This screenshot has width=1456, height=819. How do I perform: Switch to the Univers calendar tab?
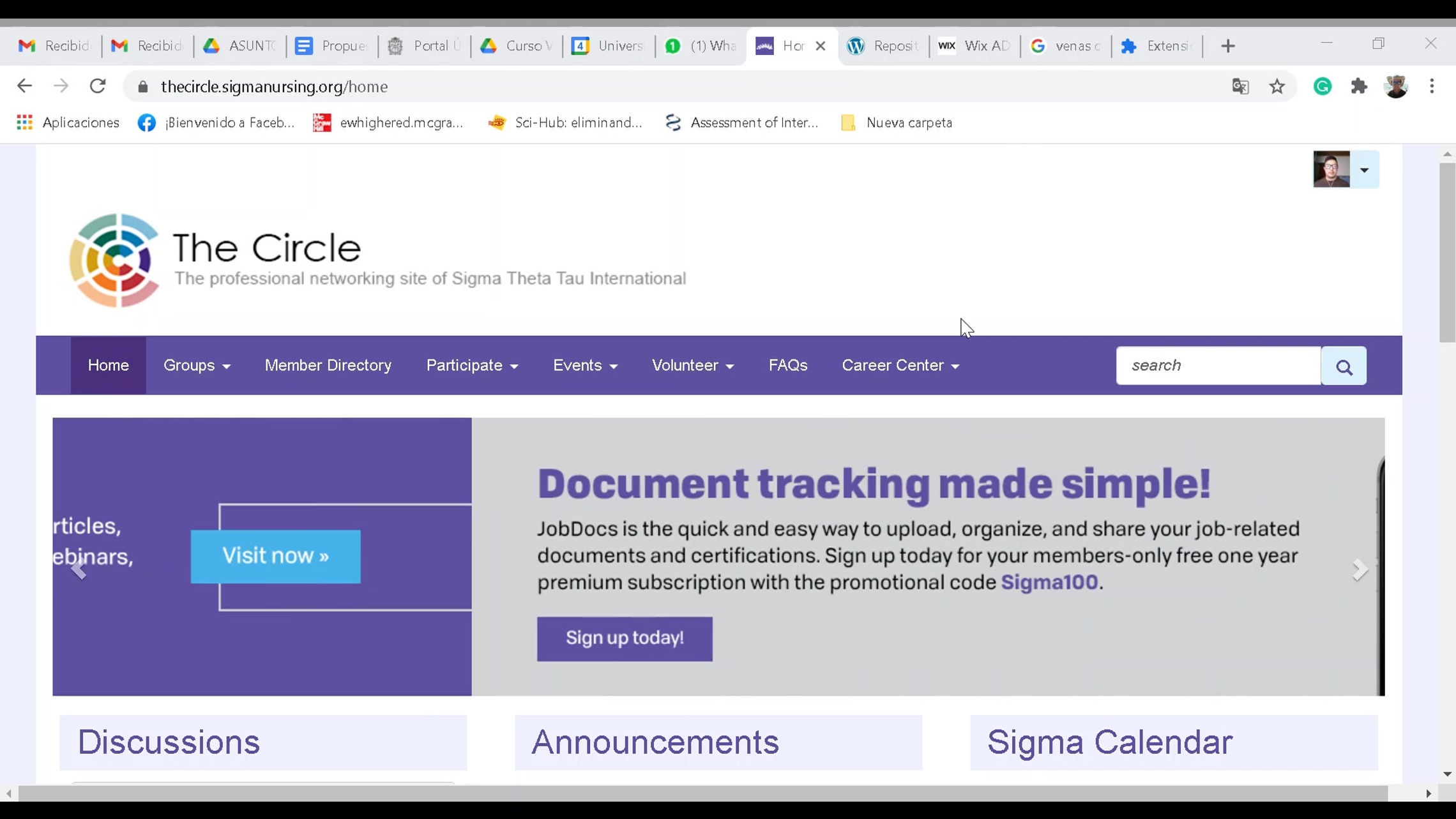607,46
